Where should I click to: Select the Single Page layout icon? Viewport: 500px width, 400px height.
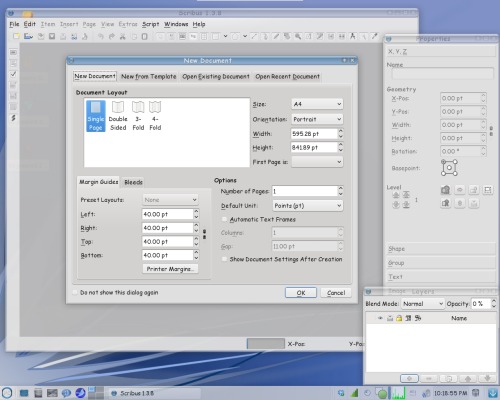coord(96,116)
